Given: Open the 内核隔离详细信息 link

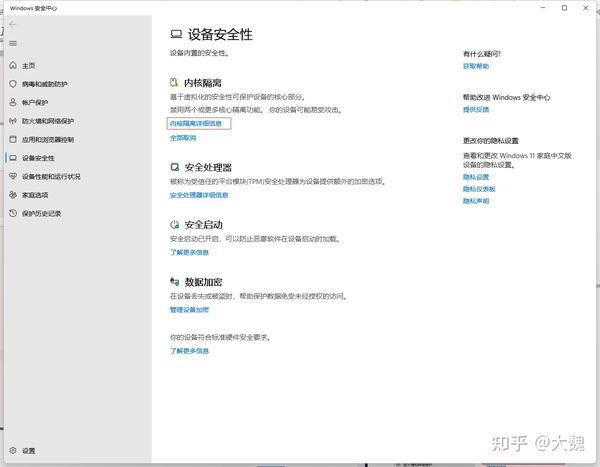Looking at the screenshot, I should [x=196, y=123].
